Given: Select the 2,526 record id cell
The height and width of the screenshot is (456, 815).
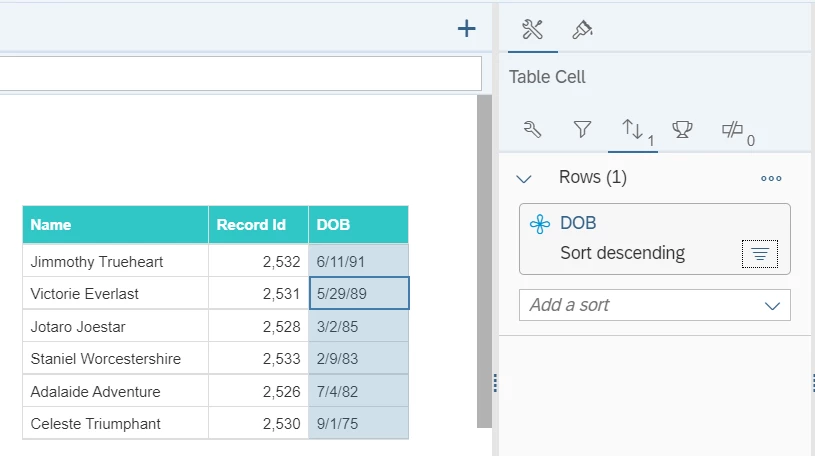Looking at the screenshot, I should pyautogui.click(x=258, y=392).
